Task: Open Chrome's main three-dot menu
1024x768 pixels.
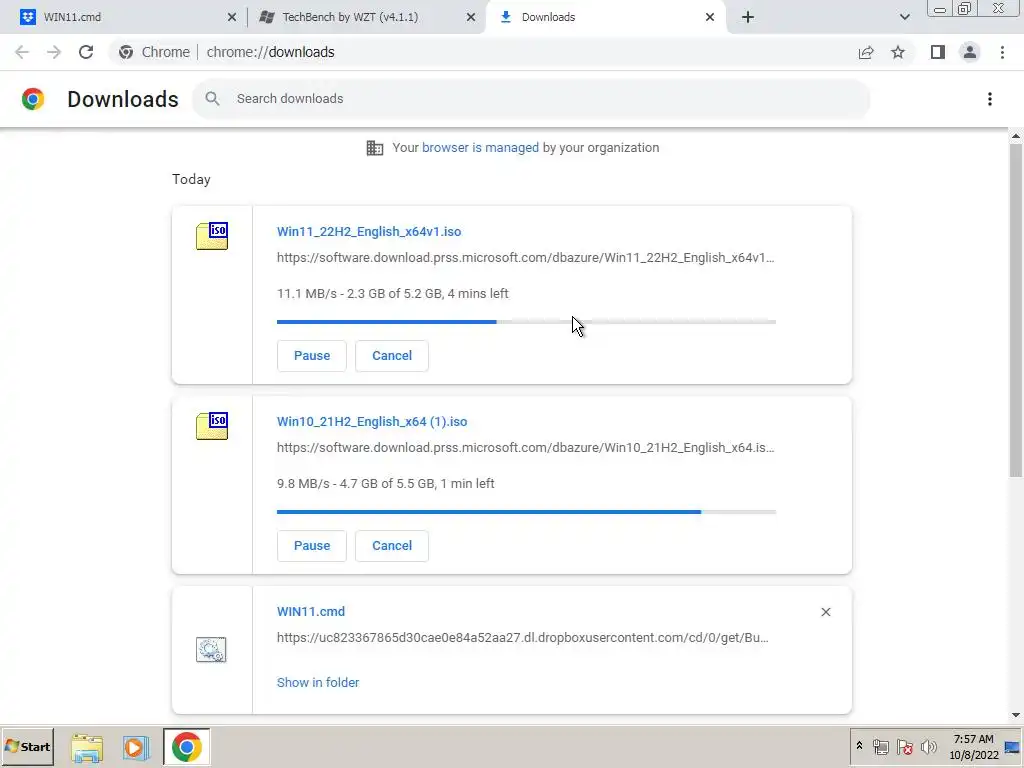Action: pos(1002,52)
